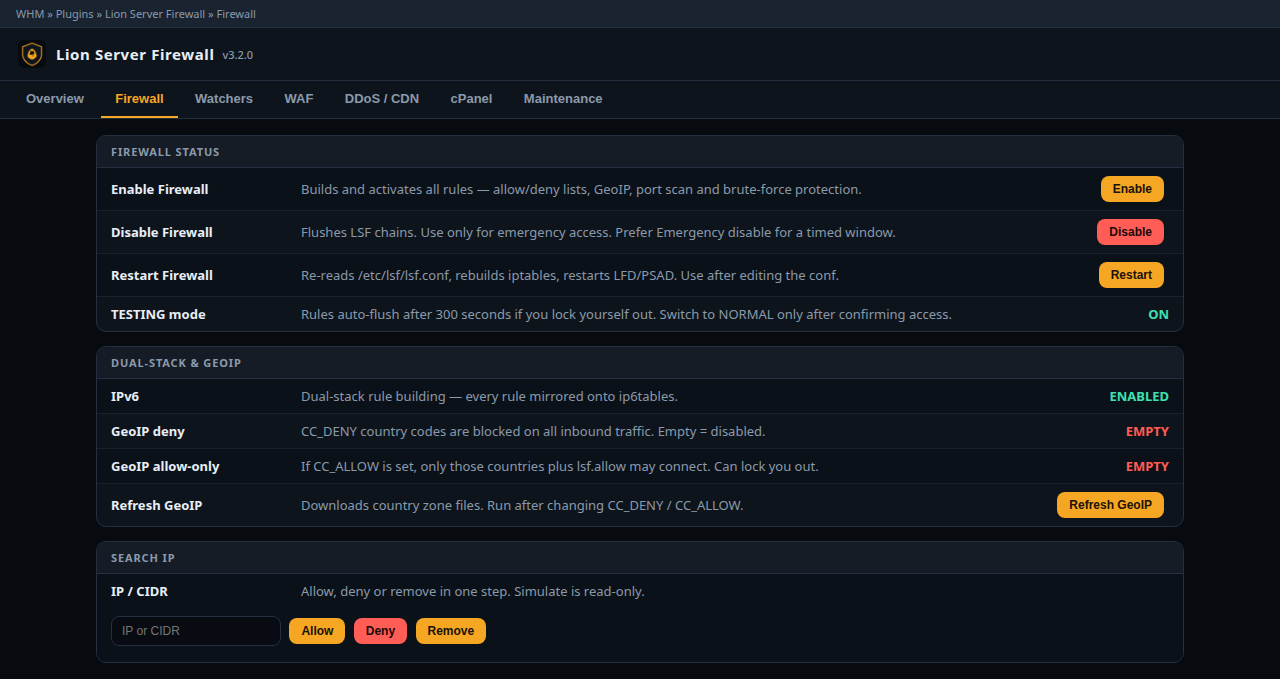Click the Enable Firewall row label
This screenshot has width=1280, height=679.
[x=160, y=189]
